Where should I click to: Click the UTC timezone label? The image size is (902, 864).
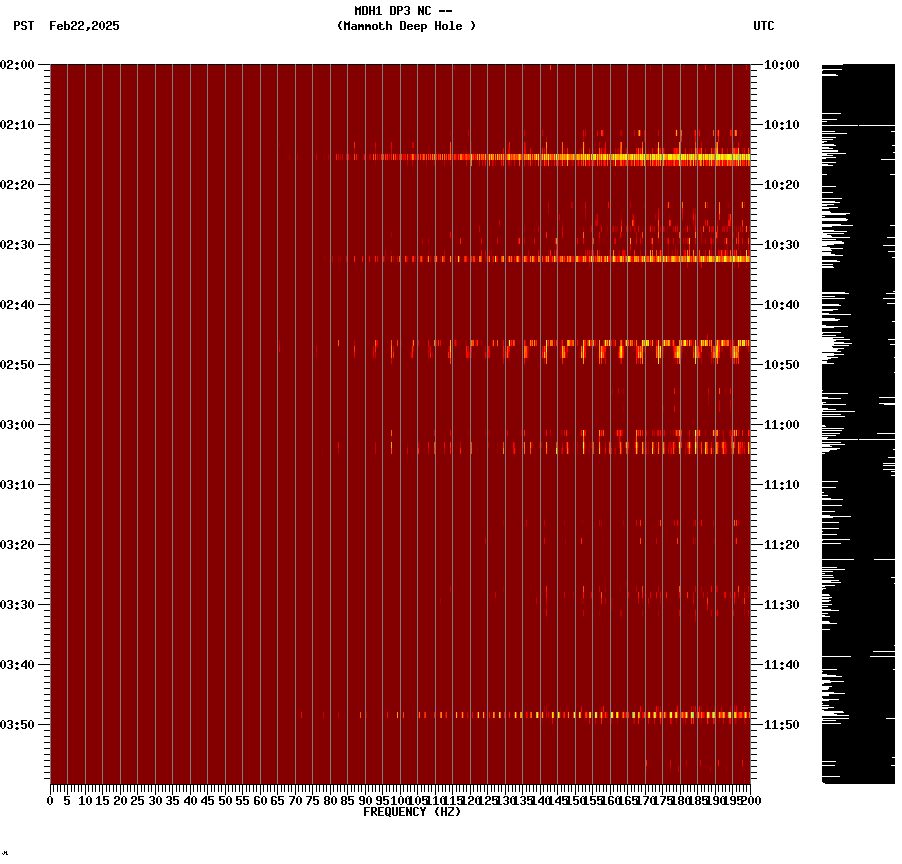click(764, 27)
